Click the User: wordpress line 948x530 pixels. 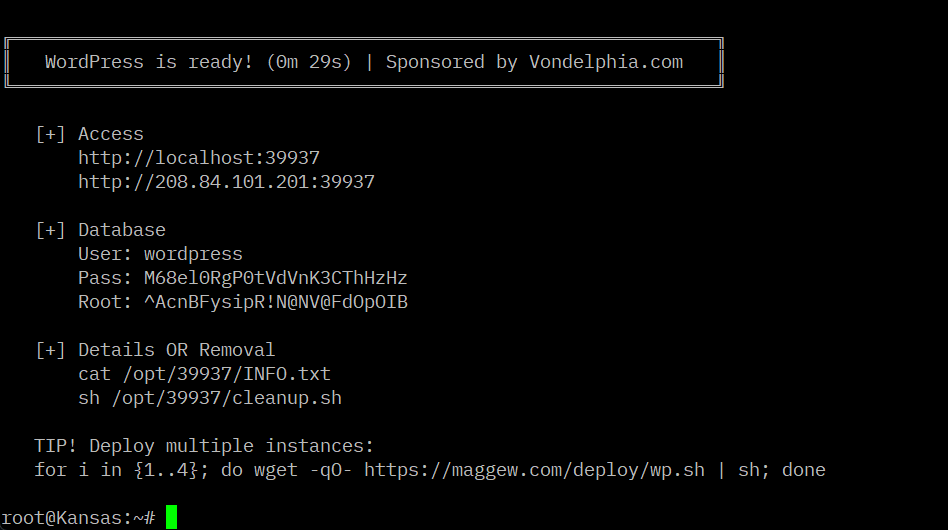click(160, 254)
